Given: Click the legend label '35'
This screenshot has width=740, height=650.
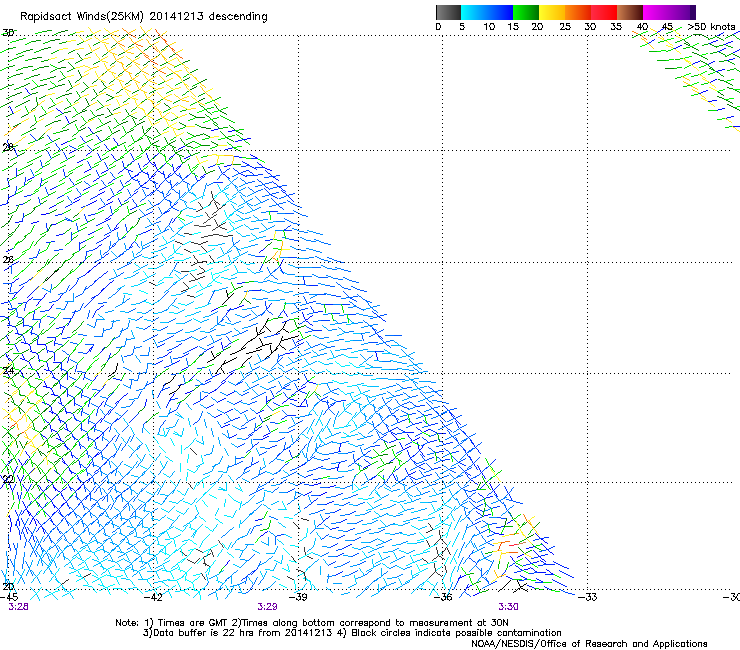Looking at the screenshot, I should pos(616,27).
